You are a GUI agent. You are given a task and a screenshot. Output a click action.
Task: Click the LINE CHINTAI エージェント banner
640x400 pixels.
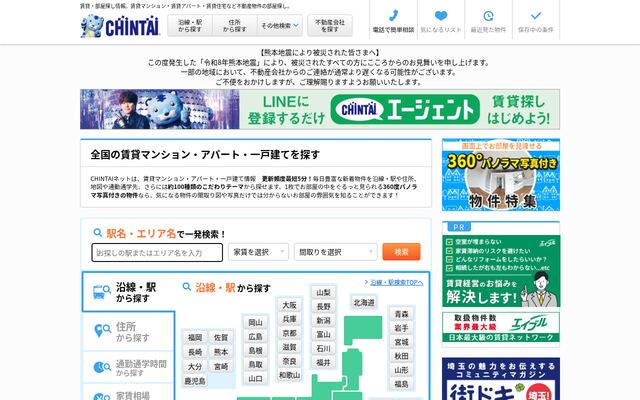pyautogui.click(x=320, y=109)
